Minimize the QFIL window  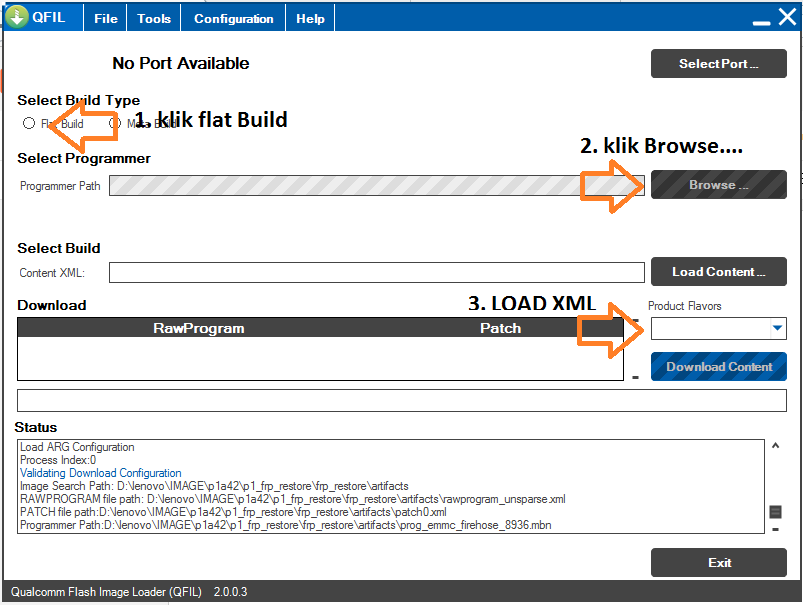click(761, 23)
